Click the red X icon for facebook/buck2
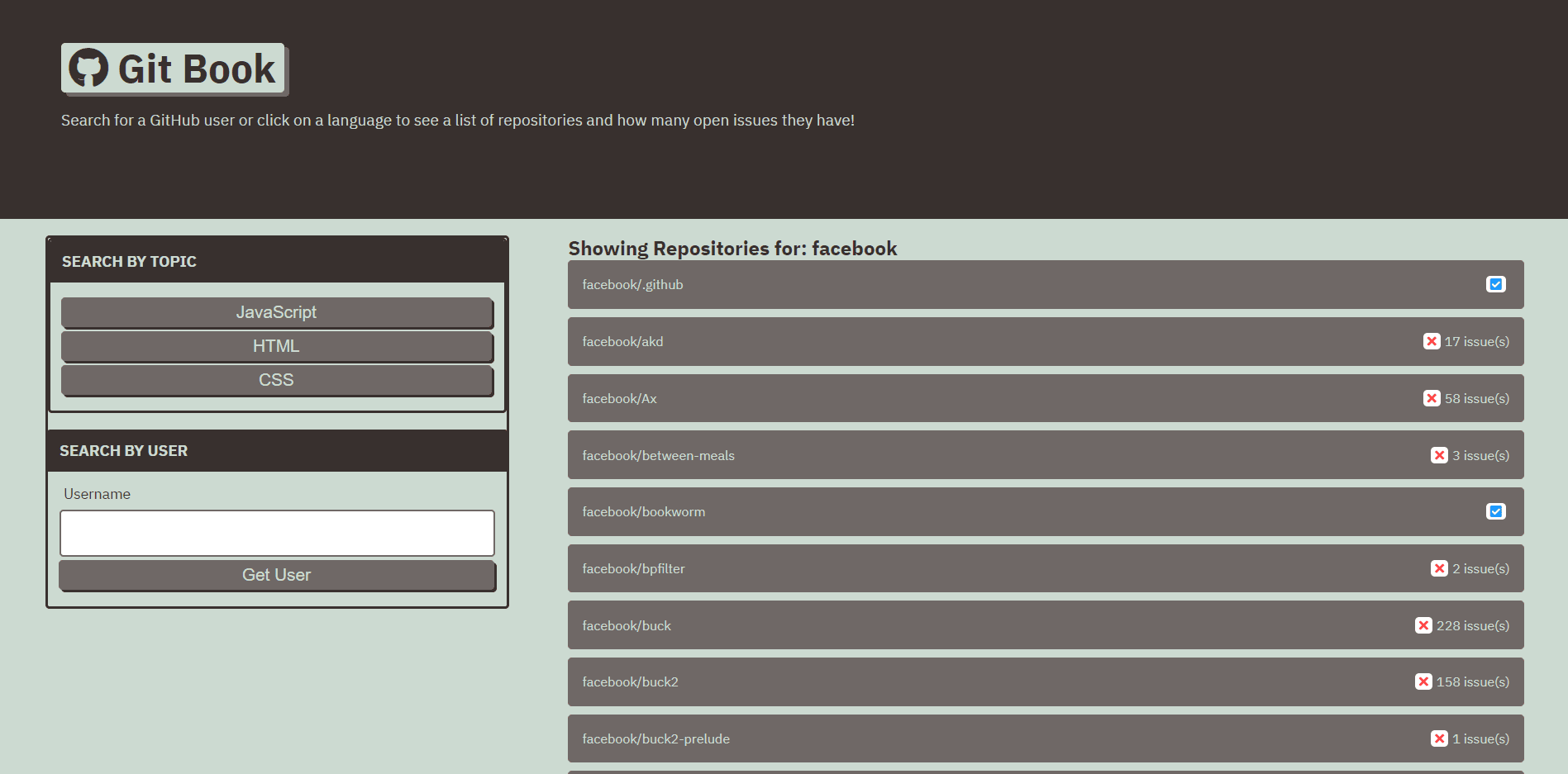Screen dimensions: 1568x774 [x=1423, y=681]
